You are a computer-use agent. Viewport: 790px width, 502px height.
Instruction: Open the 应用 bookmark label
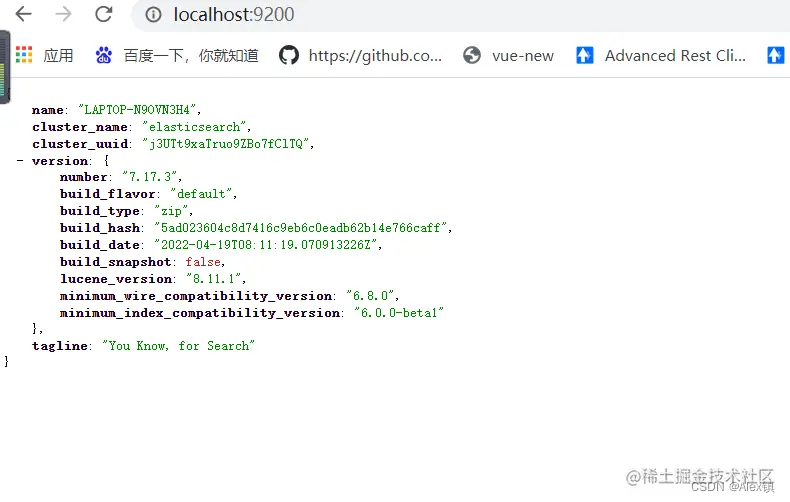pyautogui.click(x=58, y=55)
